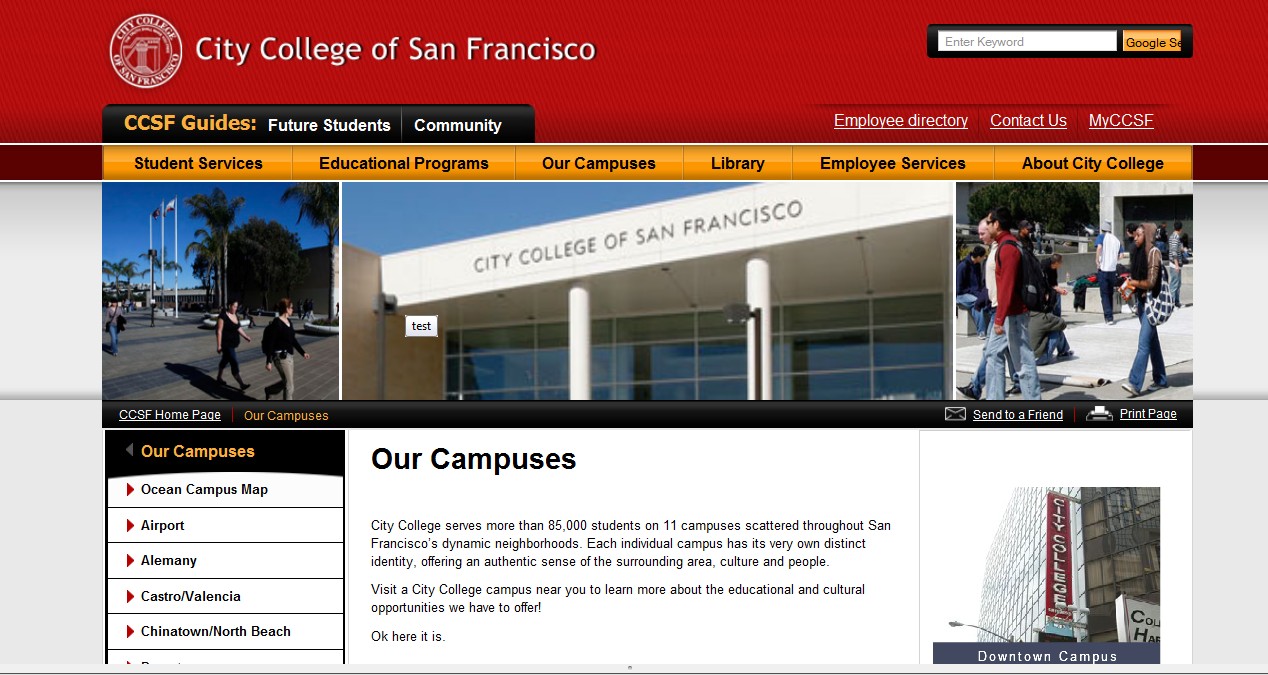Click the printer icon beside Print Page

click(x=1099, y=414)
